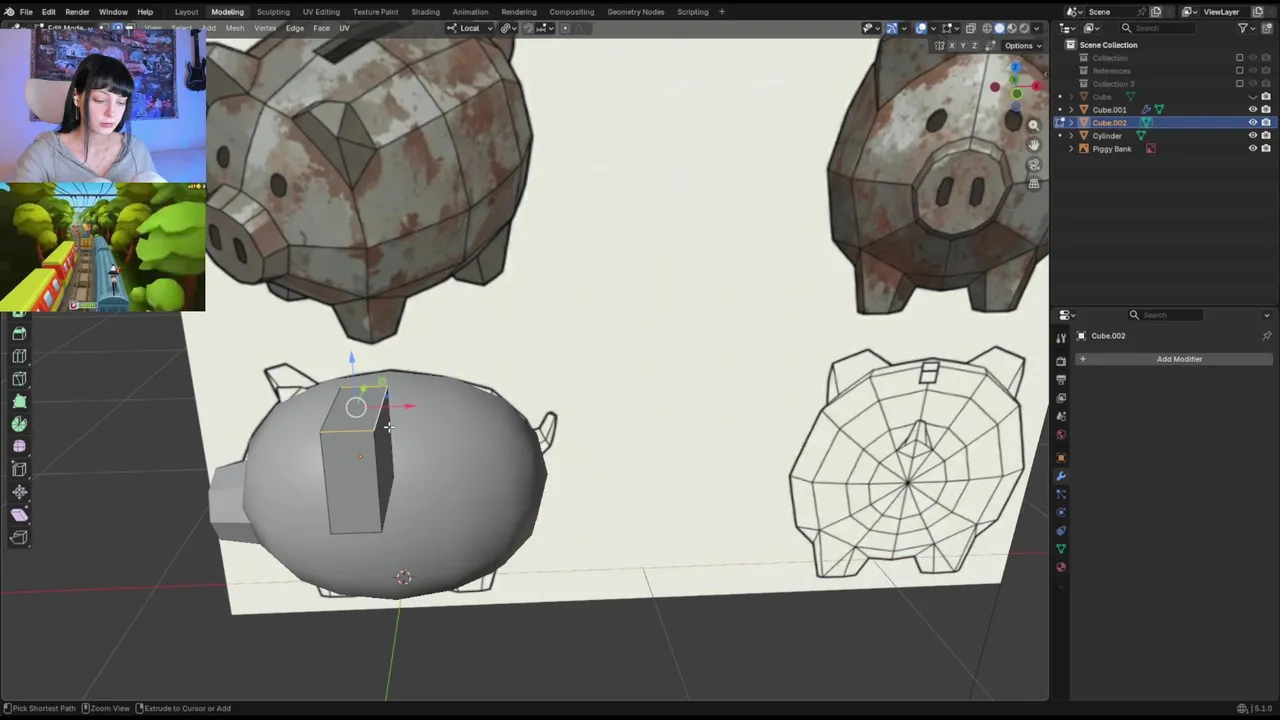The height and width of the screenshot is (720, 1280).
Task: Click the mesh mirror symmetry icon
Action: coord(940,45)
